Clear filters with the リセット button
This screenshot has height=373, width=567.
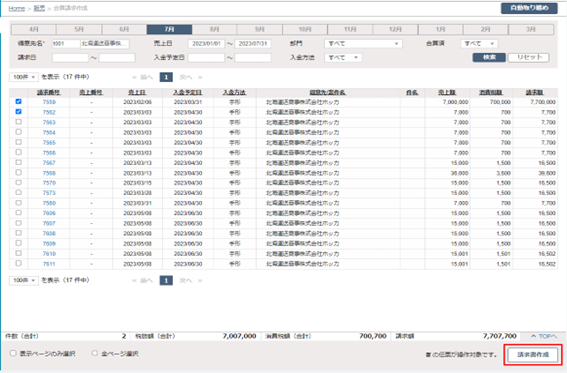click(528, 57)
